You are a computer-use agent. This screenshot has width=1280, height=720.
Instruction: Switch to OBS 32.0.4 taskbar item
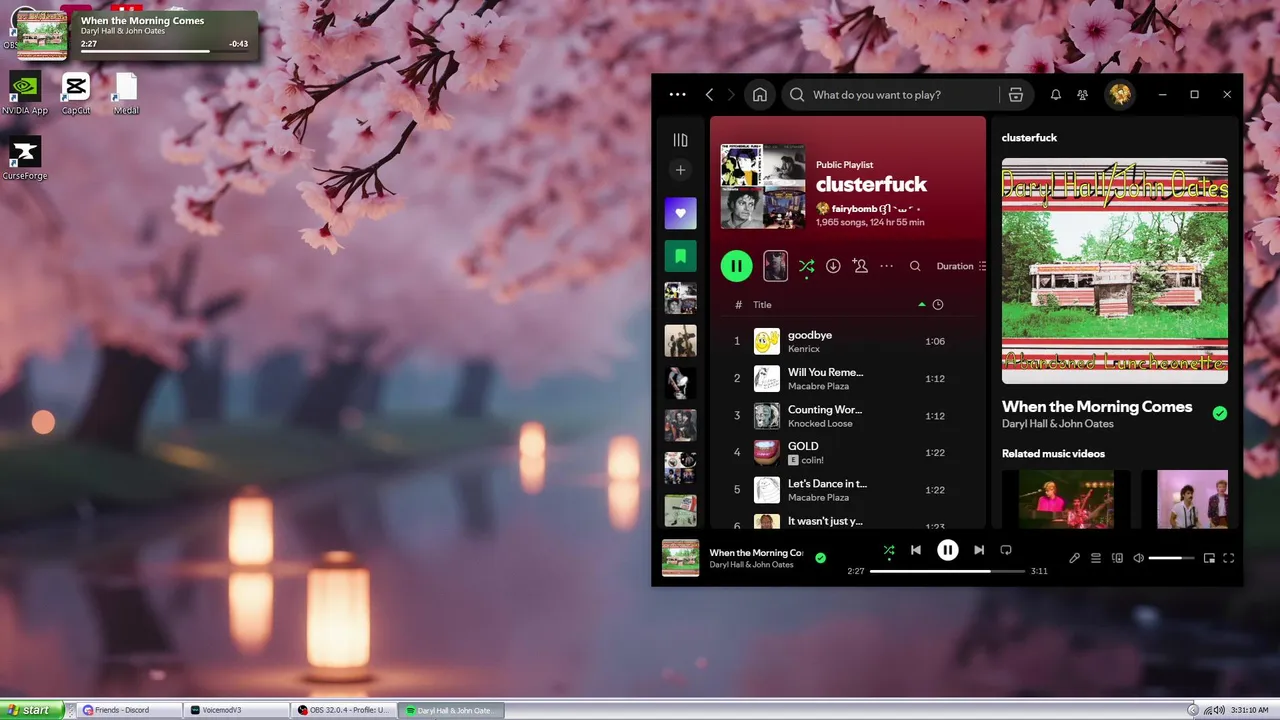344,710
